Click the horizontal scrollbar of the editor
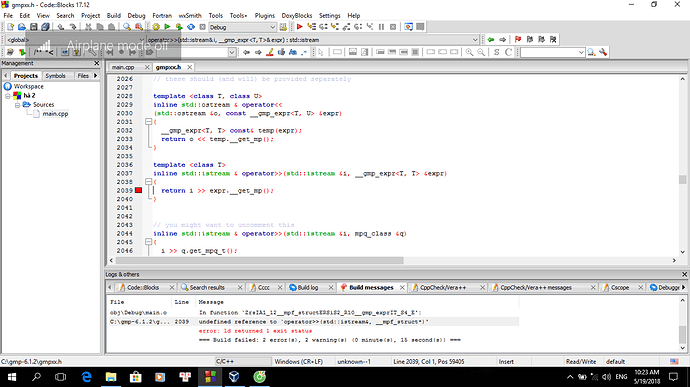 click(x=393, y=260)
